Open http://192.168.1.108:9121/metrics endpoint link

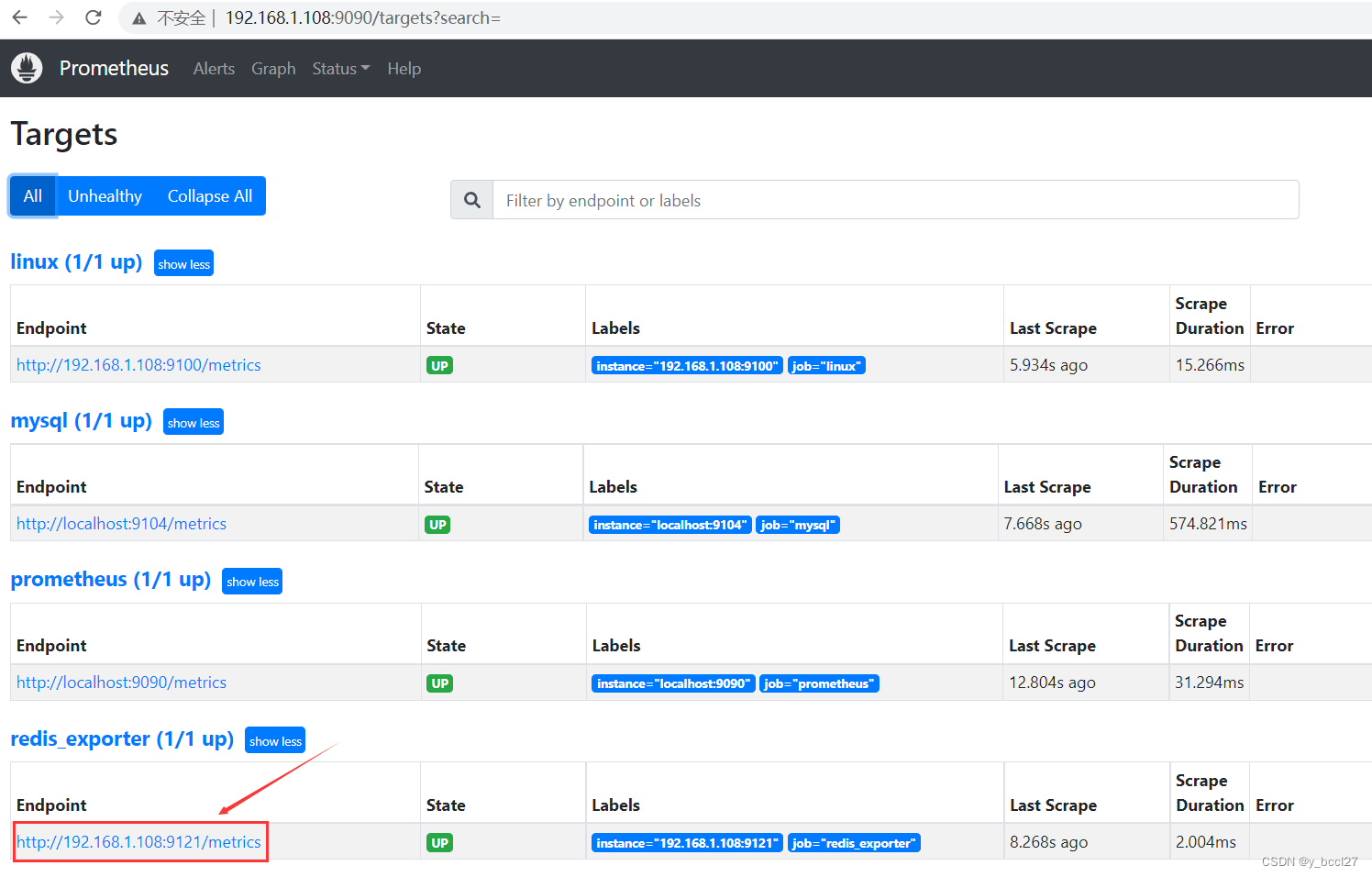pos(138,842)
